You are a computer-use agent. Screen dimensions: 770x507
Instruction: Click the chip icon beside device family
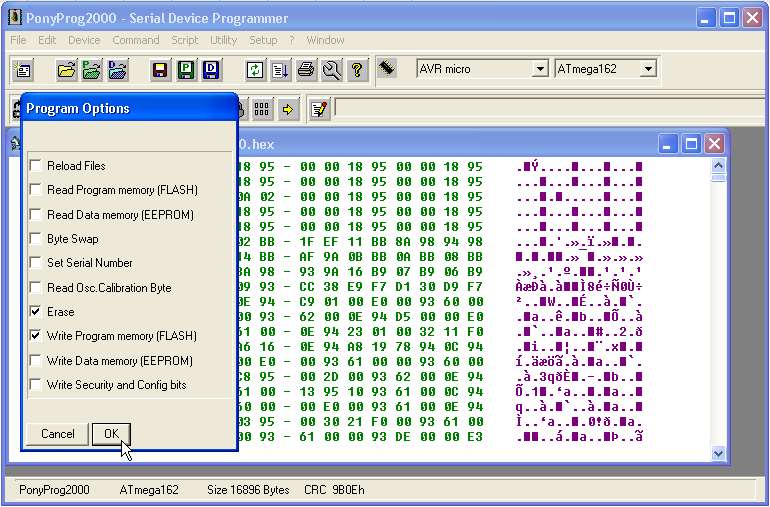click(x=387, y=68)
